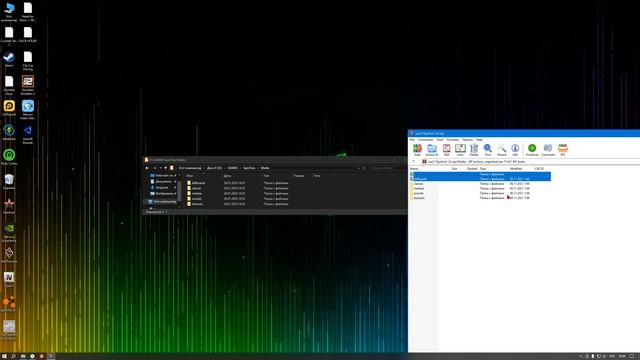Sort WinRAR list by Modified column
640x360 pixels.
coord(516,169)
